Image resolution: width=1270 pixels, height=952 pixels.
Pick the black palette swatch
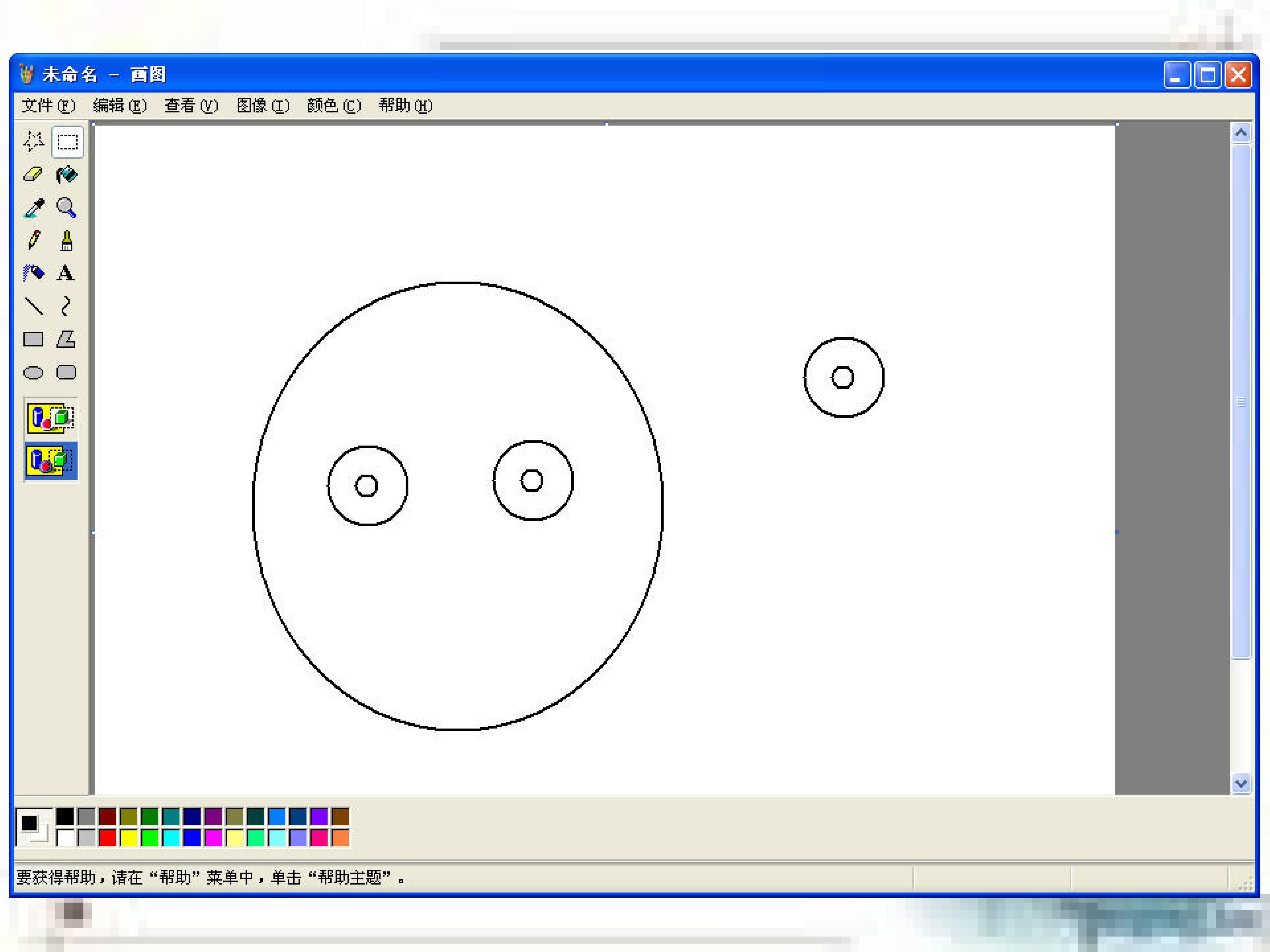65,816
